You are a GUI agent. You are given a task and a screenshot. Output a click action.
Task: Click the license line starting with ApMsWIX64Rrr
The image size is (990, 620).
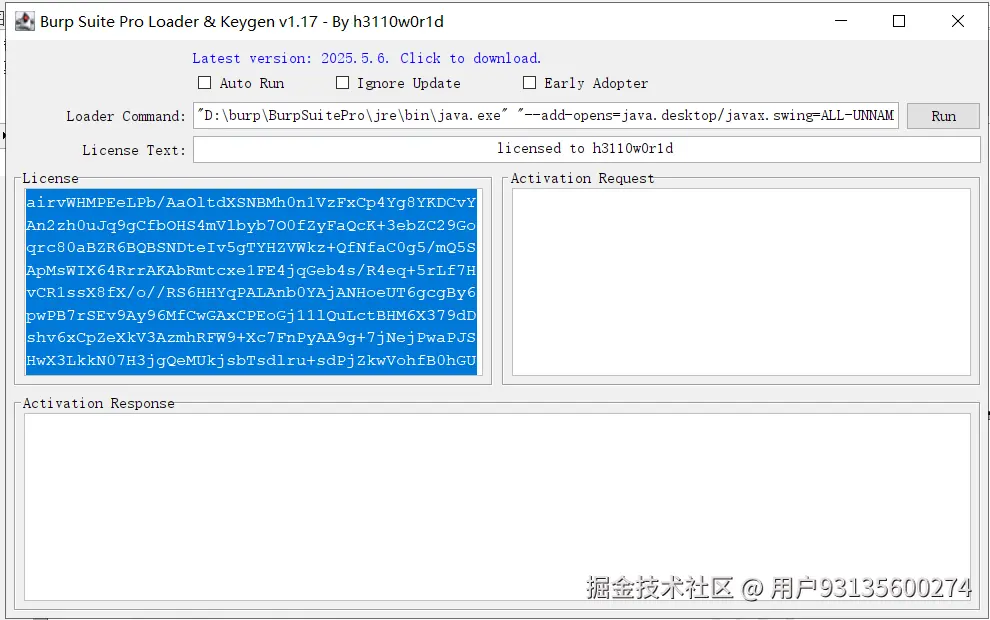(x=251, y=270)
